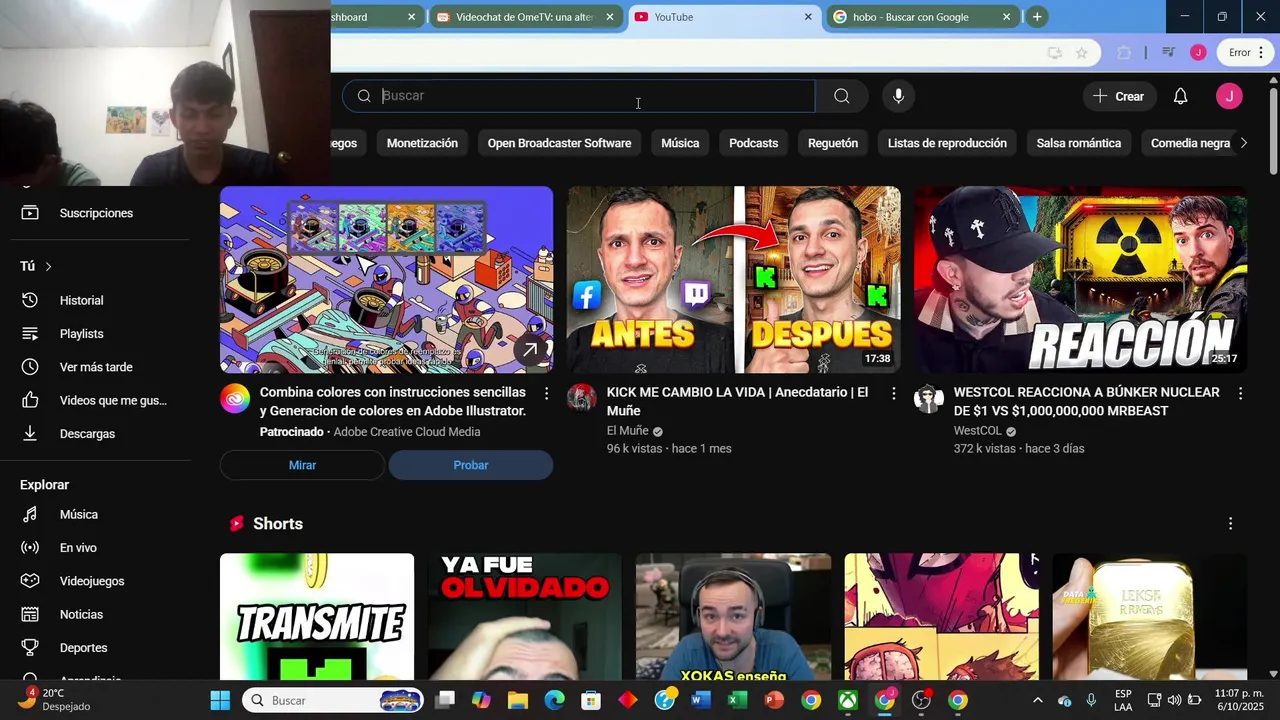The image size is (1280, 720).
Task: Select the Reguetón filter chip
Action: click(833, 143)
